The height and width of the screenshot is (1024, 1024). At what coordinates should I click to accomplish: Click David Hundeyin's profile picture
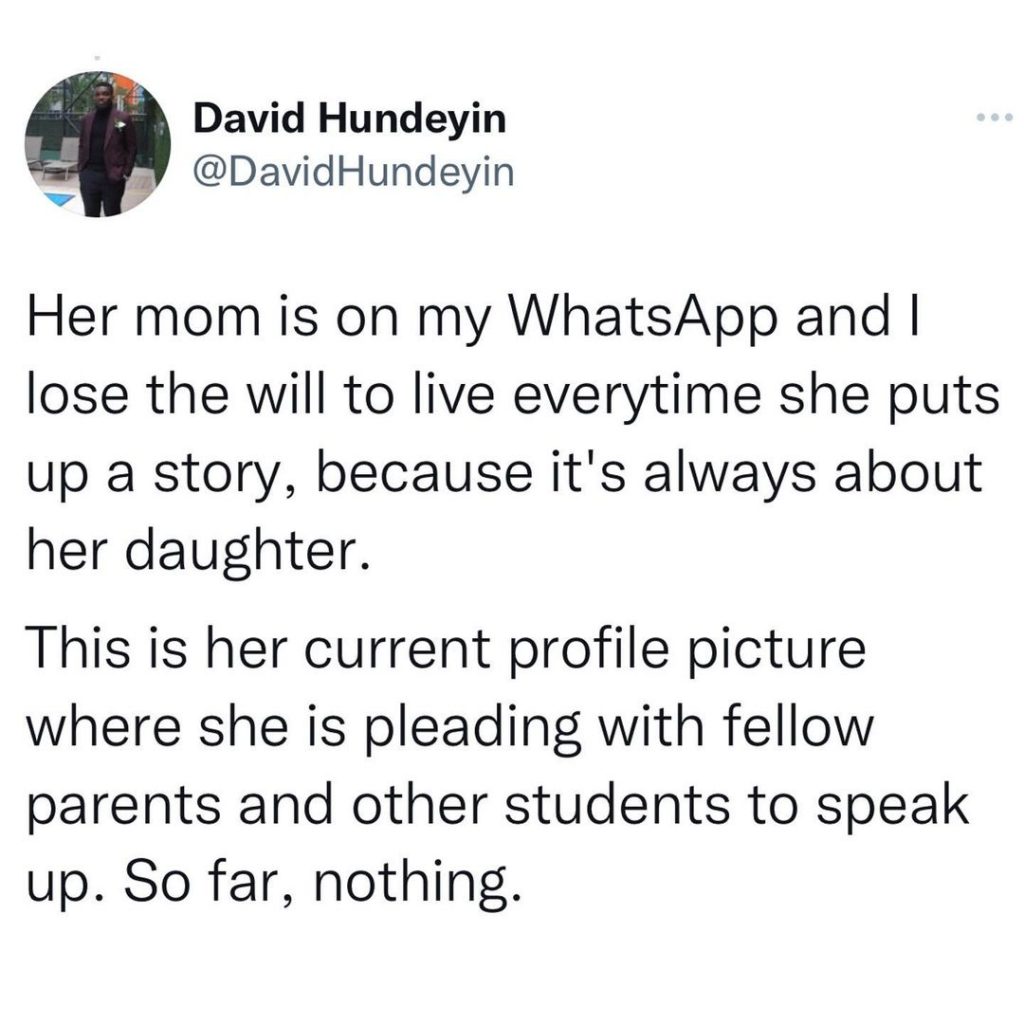point(95,144)
